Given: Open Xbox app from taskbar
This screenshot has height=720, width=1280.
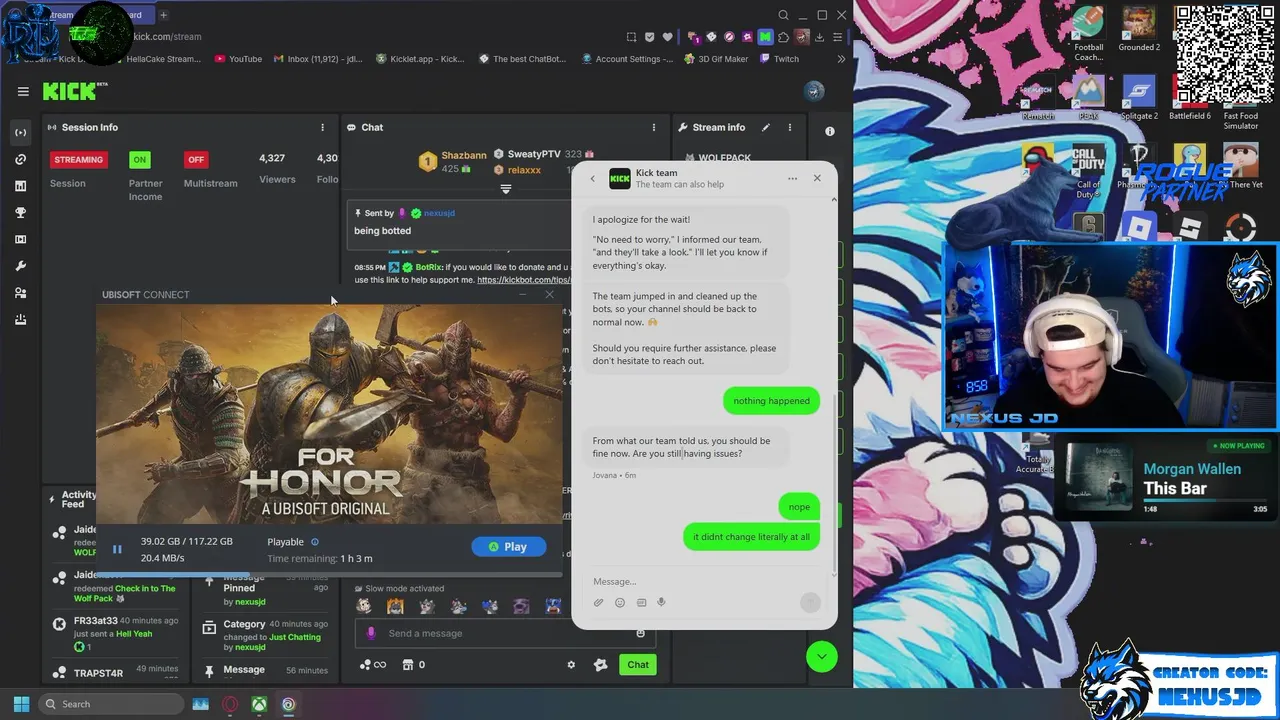Looking at the screenshot, I should [259, 704].
